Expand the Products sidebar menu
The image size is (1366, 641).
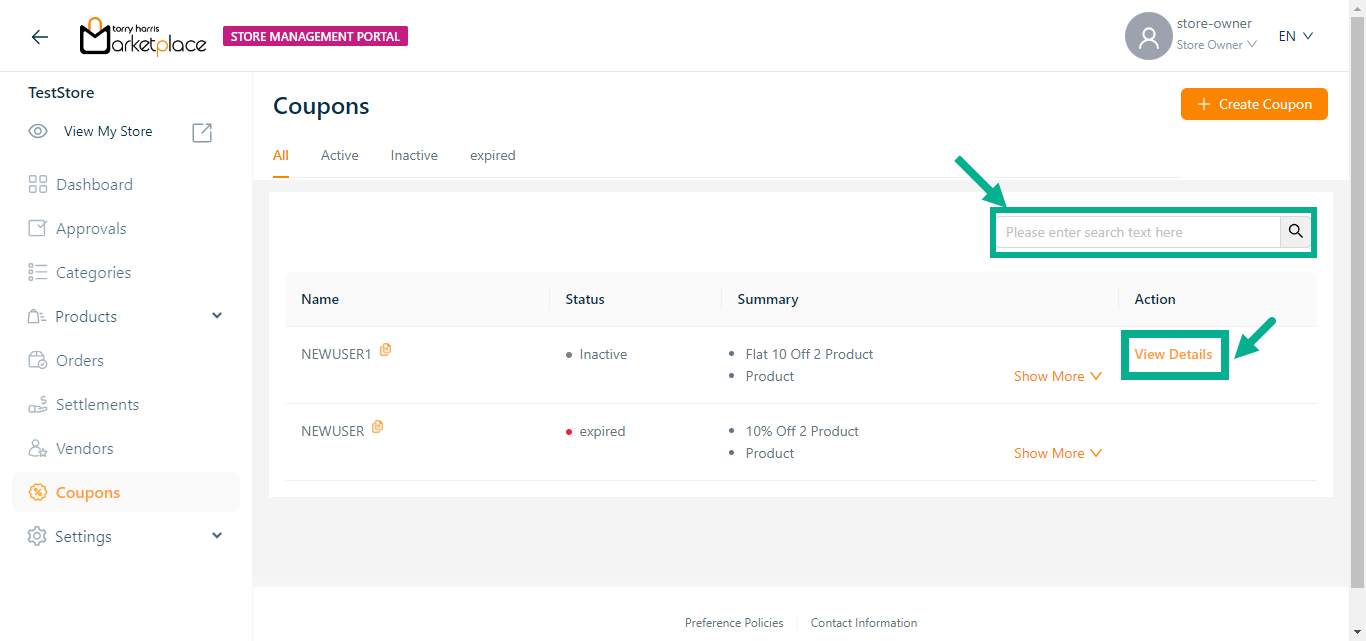tap(218, 316)
